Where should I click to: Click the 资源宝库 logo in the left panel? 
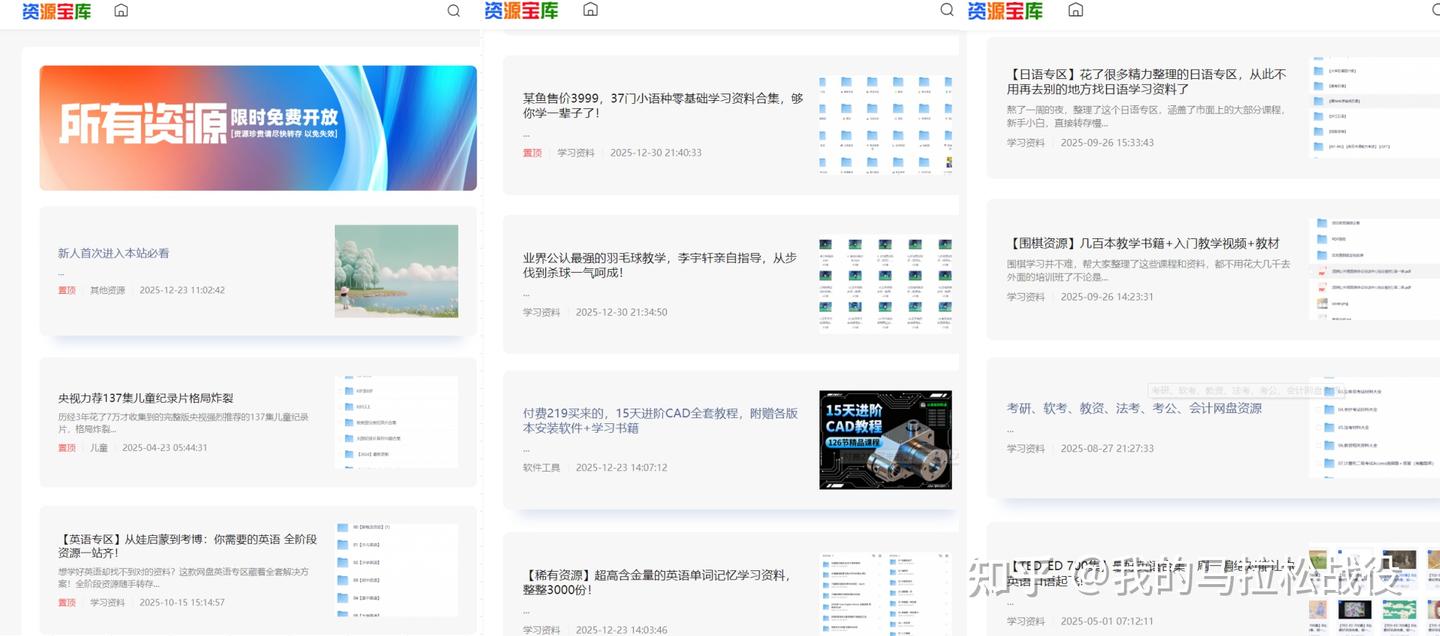[56, 11]
